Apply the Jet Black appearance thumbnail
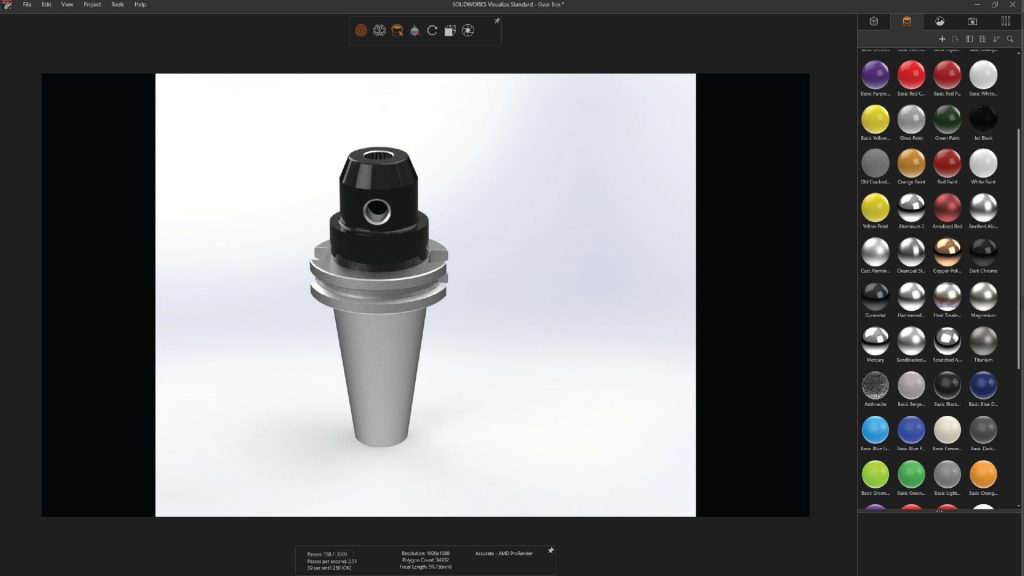The image size is (1024, 576). [x=983, y=119]
